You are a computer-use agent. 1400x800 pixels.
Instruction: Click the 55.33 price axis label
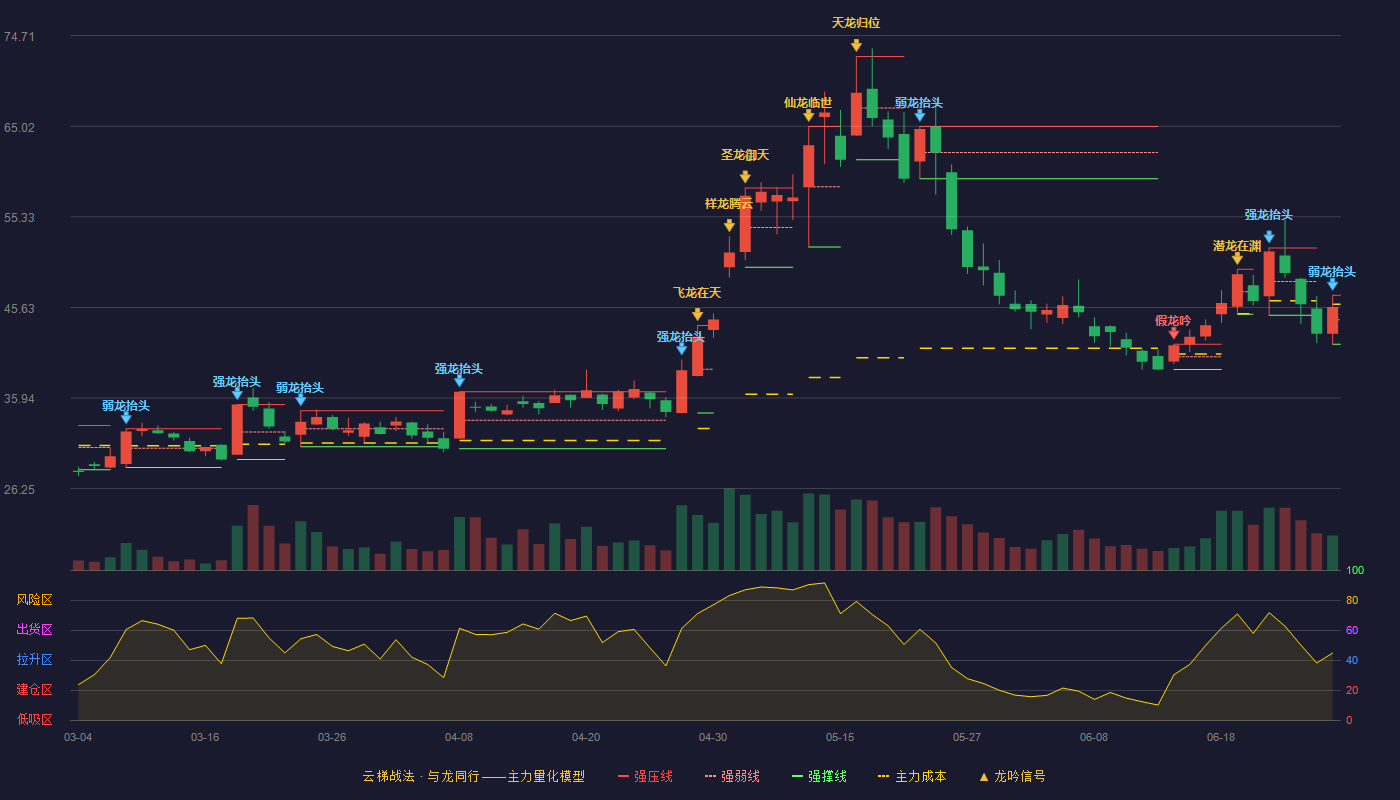pos(19,218)
